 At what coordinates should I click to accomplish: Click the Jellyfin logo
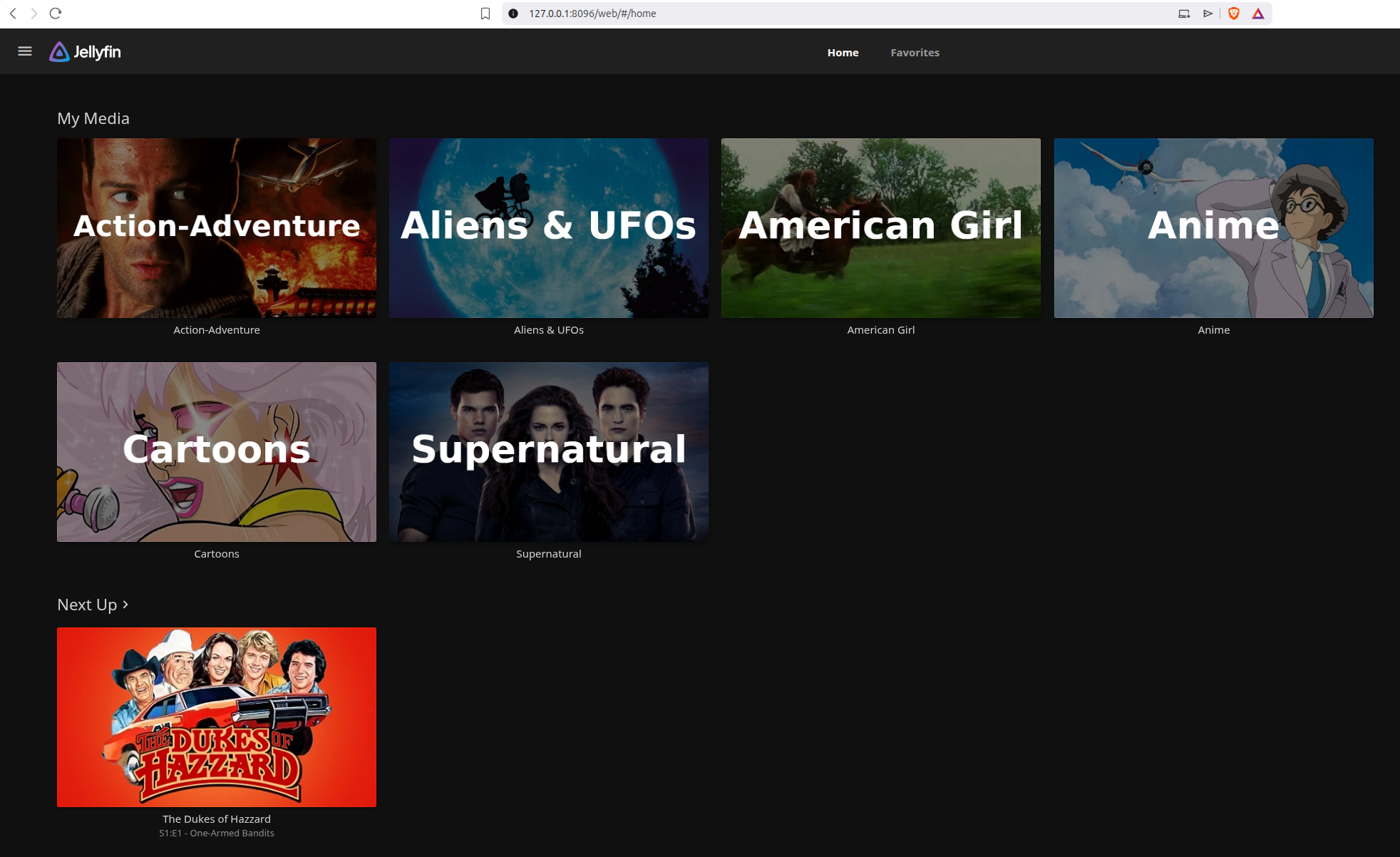[x=85, y=52]
